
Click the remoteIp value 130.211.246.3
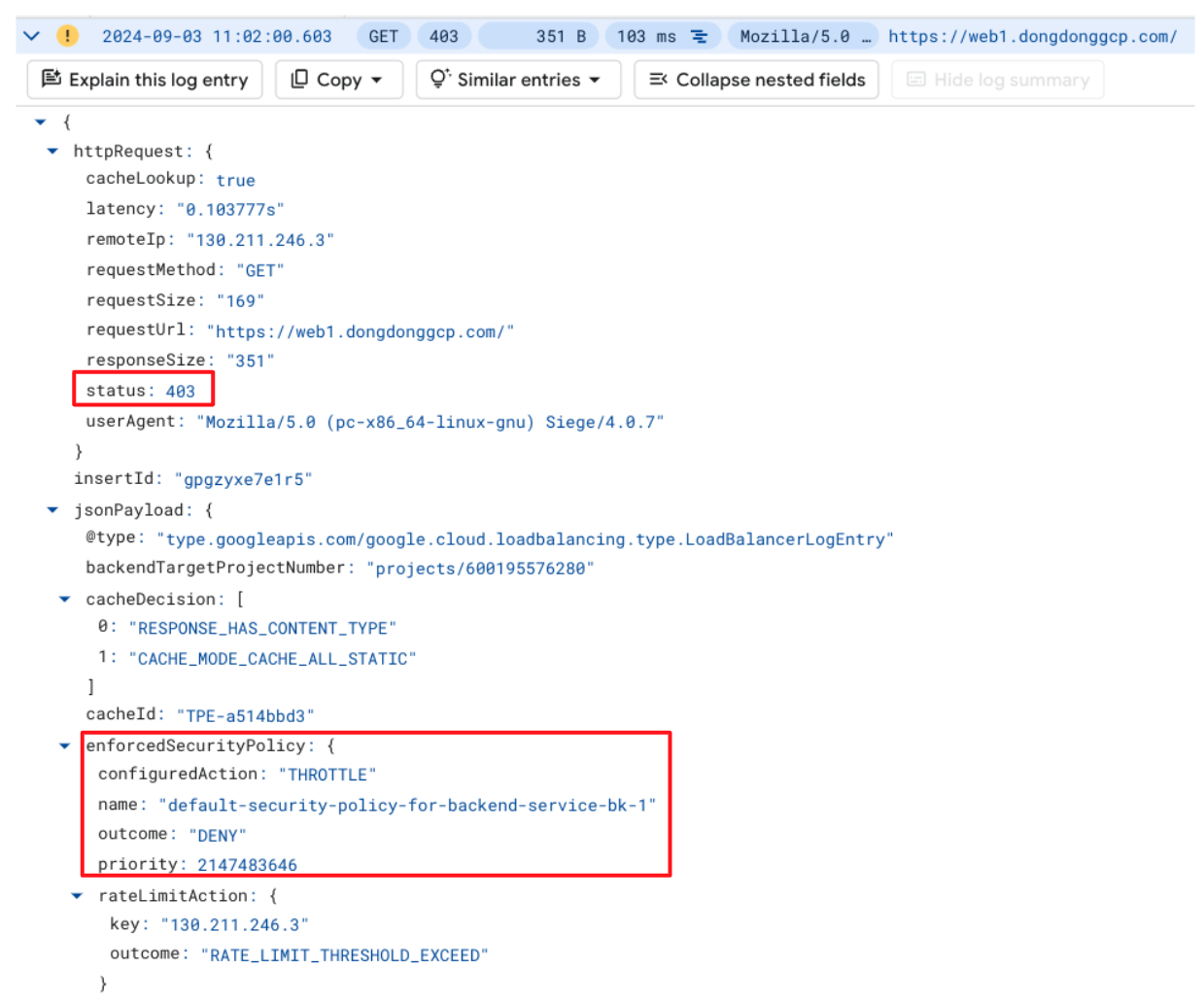[259, 240]
